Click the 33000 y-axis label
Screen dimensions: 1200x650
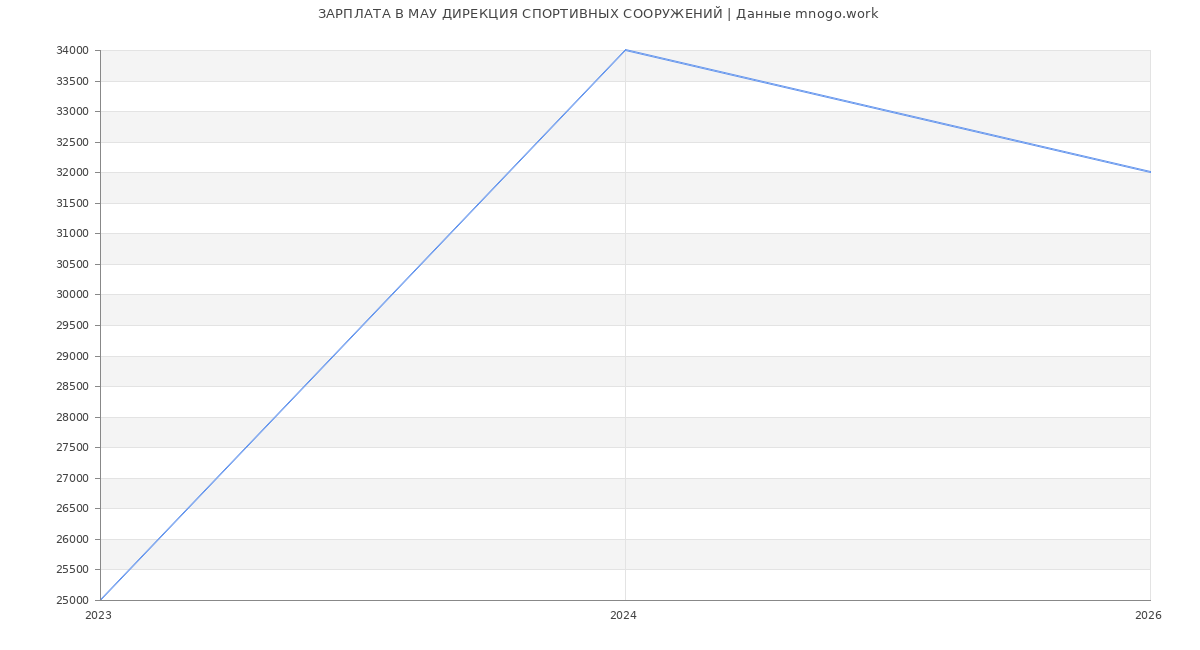click(72, 112)
